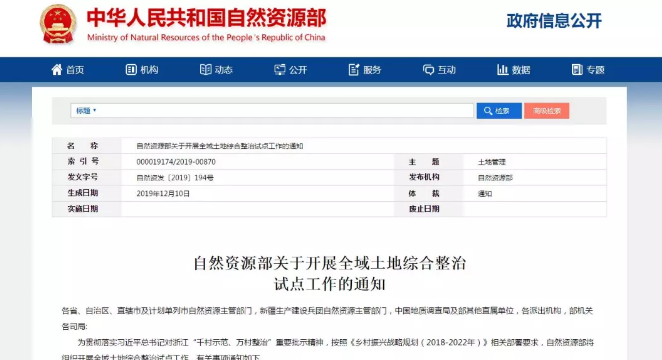Click the document icon beside 专题
Screen dimensions: 662x360
pyautogui.click(x=577, y=70)
